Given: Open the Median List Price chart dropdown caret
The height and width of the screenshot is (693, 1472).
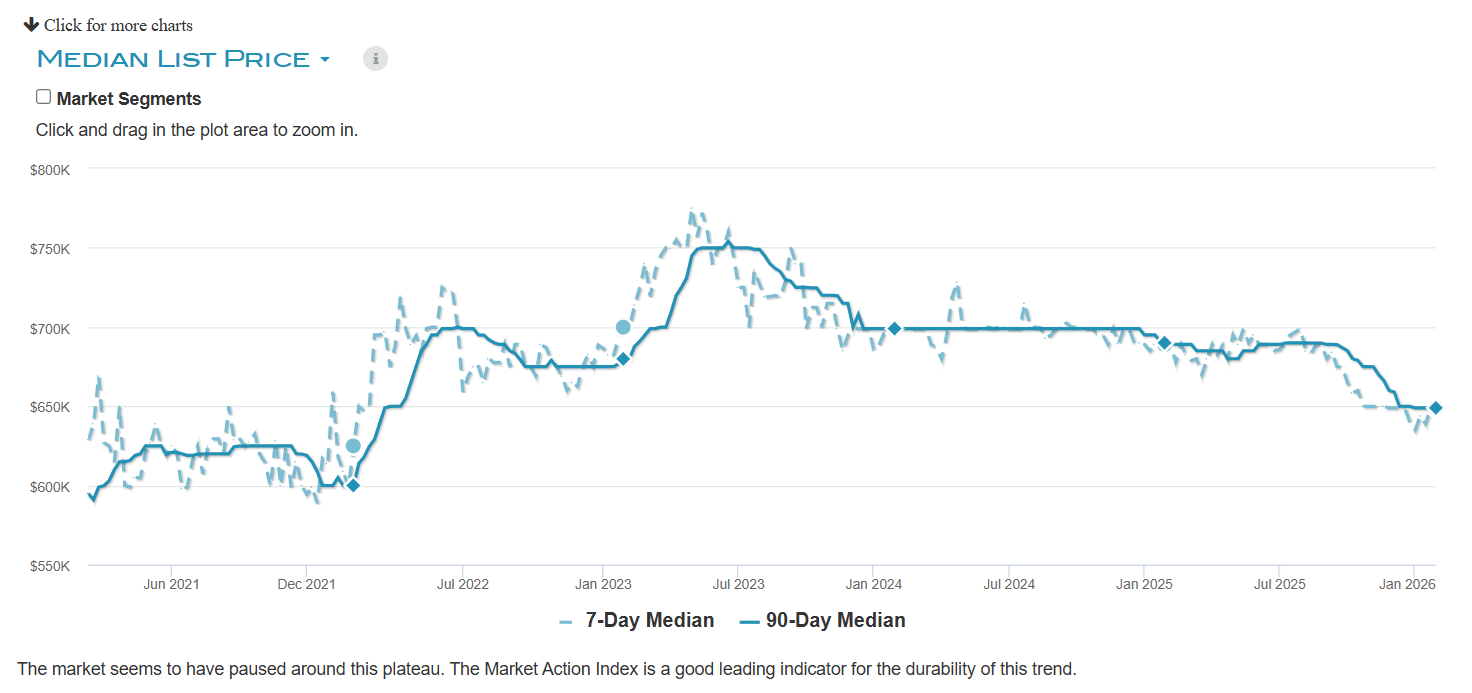Looking at the screenshot, I should tap(324, 60).
